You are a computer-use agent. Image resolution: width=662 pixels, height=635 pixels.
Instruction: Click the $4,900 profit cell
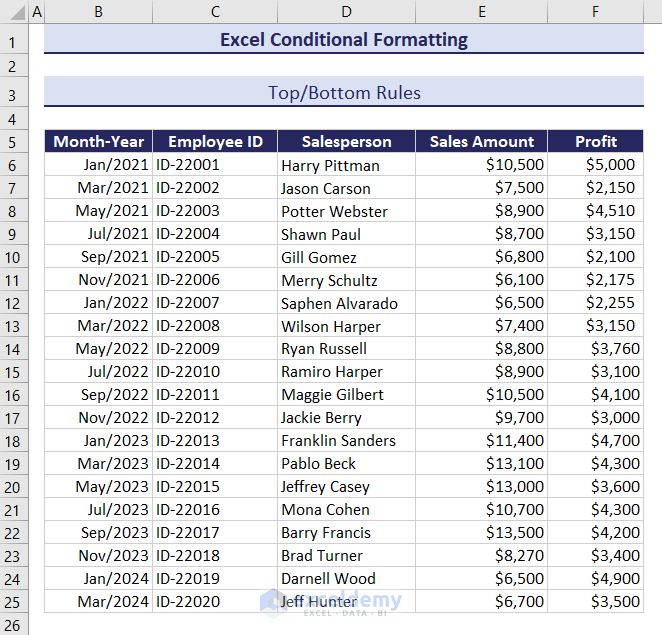click(x=595, y=579)
